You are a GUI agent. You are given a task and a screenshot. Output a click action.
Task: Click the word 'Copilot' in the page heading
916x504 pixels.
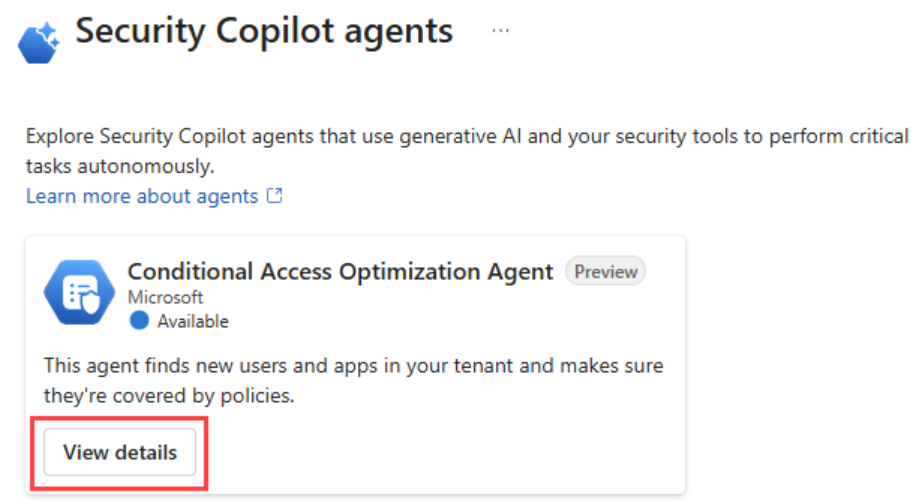point(271,31)
